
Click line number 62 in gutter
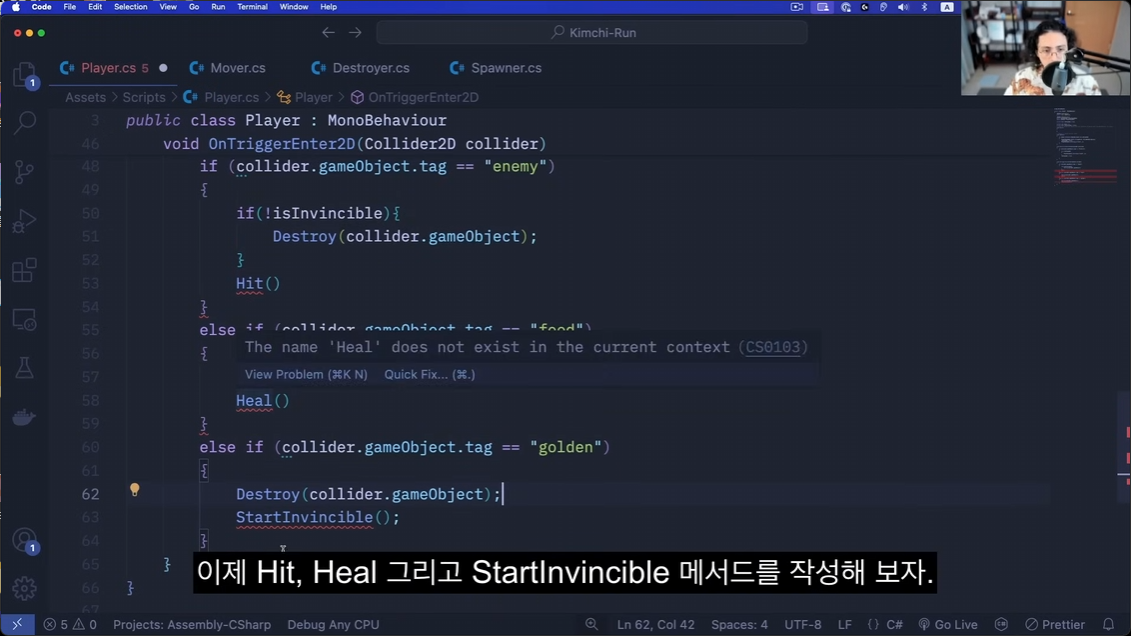[x=90, y=494]
